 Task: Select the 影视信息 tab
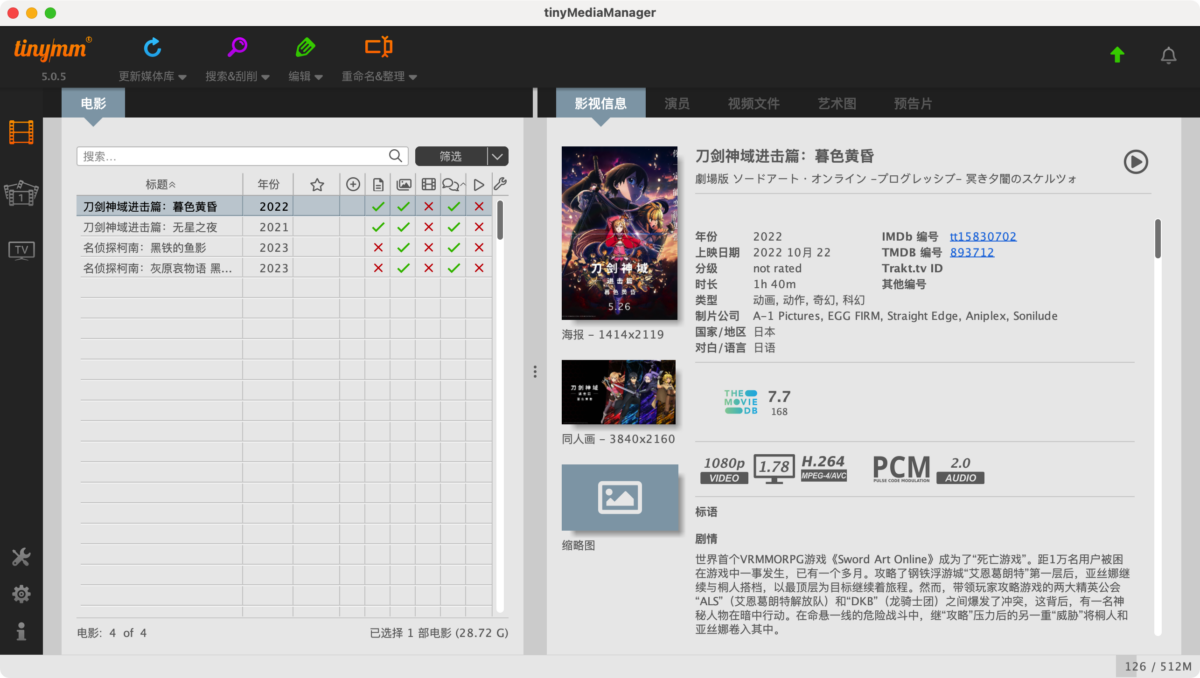pos(601,103)
